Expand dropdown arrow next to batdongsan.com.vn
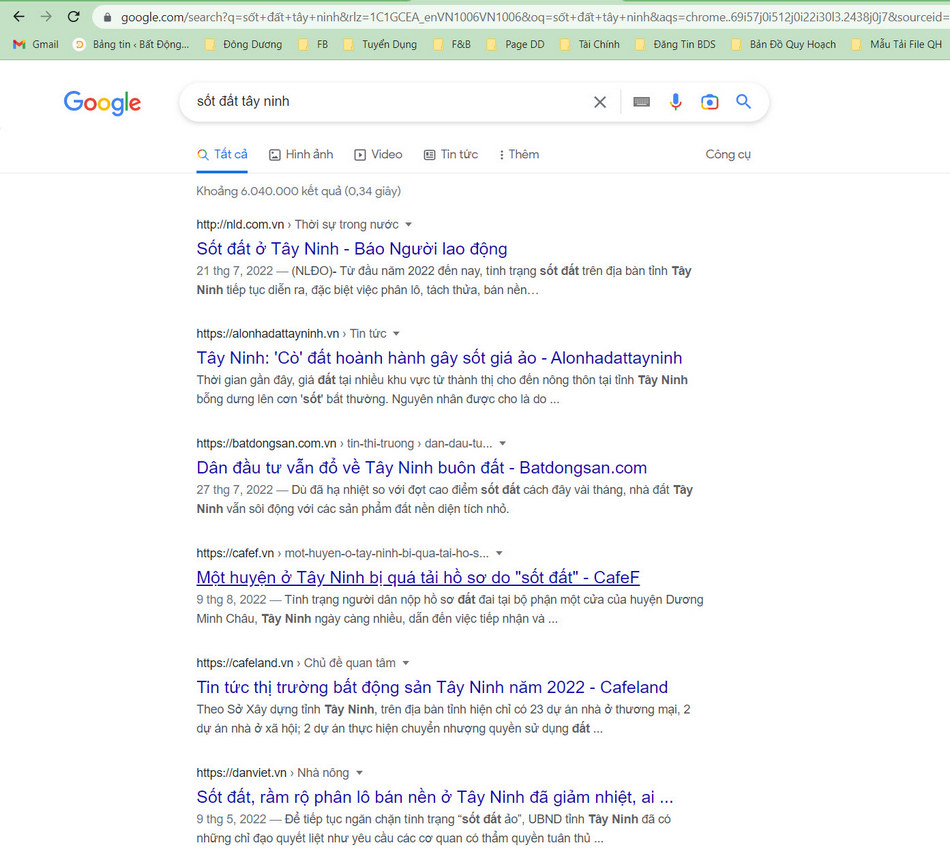950x848 pixels. (x=502, y=443)
